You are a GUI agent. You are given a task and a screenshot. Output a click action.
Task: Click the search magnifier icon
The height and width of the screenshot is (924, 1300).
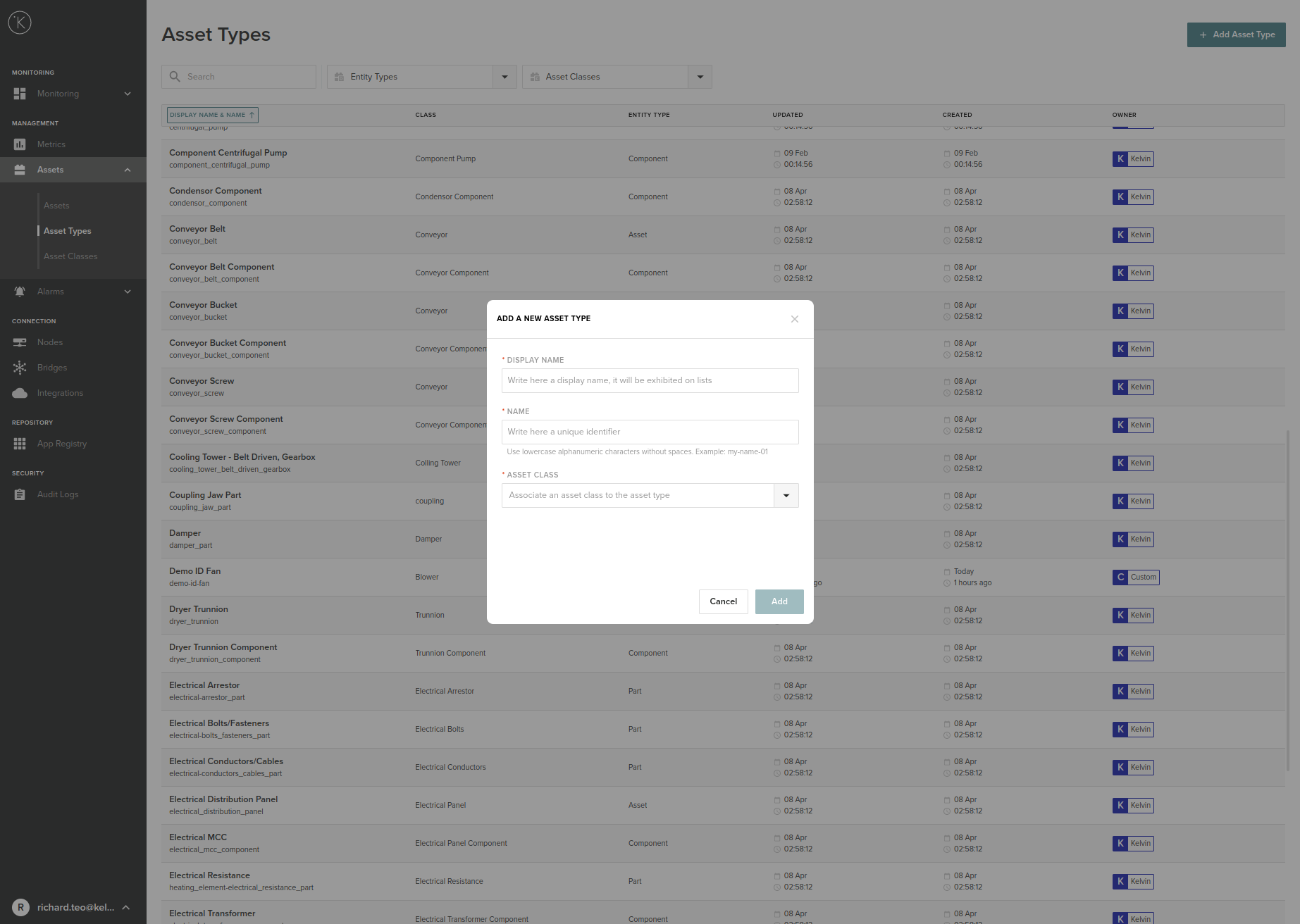(174, 76)
